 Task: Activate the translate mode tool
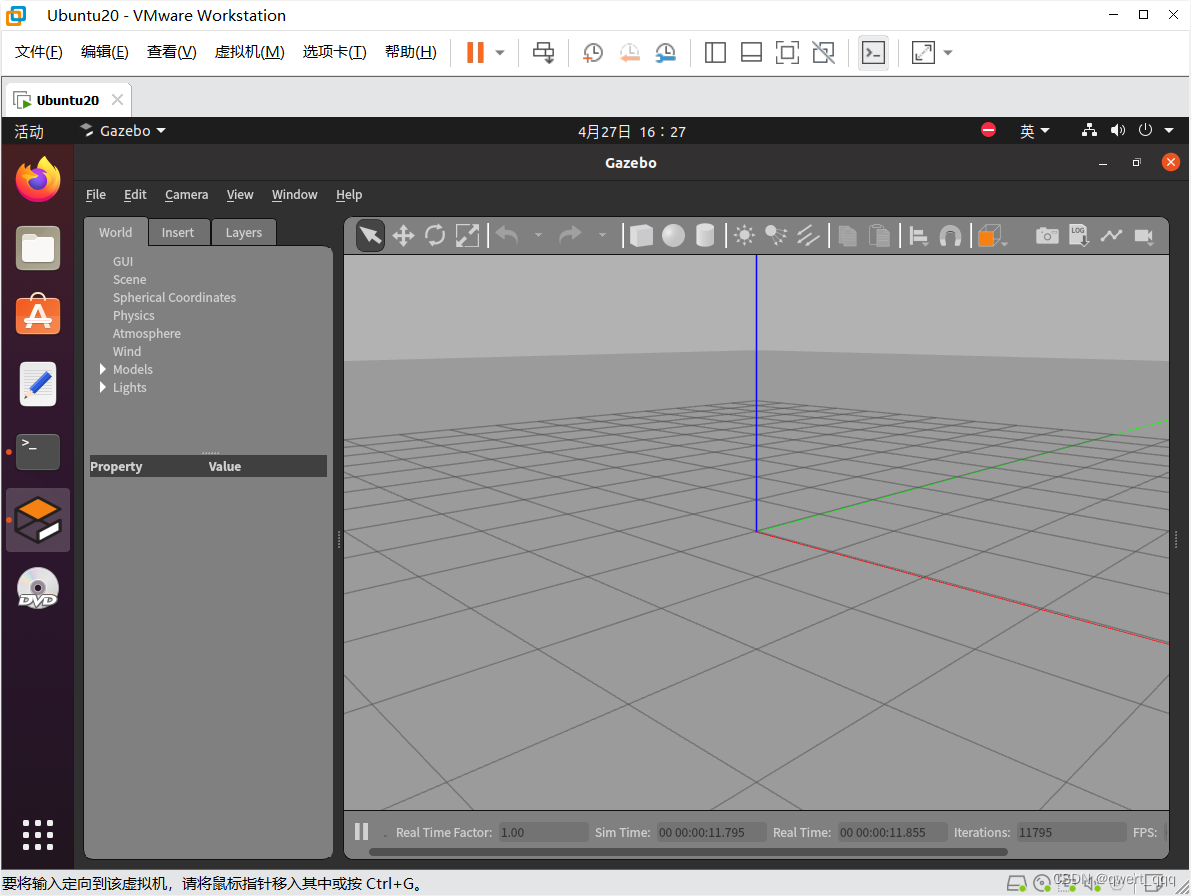[403, 235]
